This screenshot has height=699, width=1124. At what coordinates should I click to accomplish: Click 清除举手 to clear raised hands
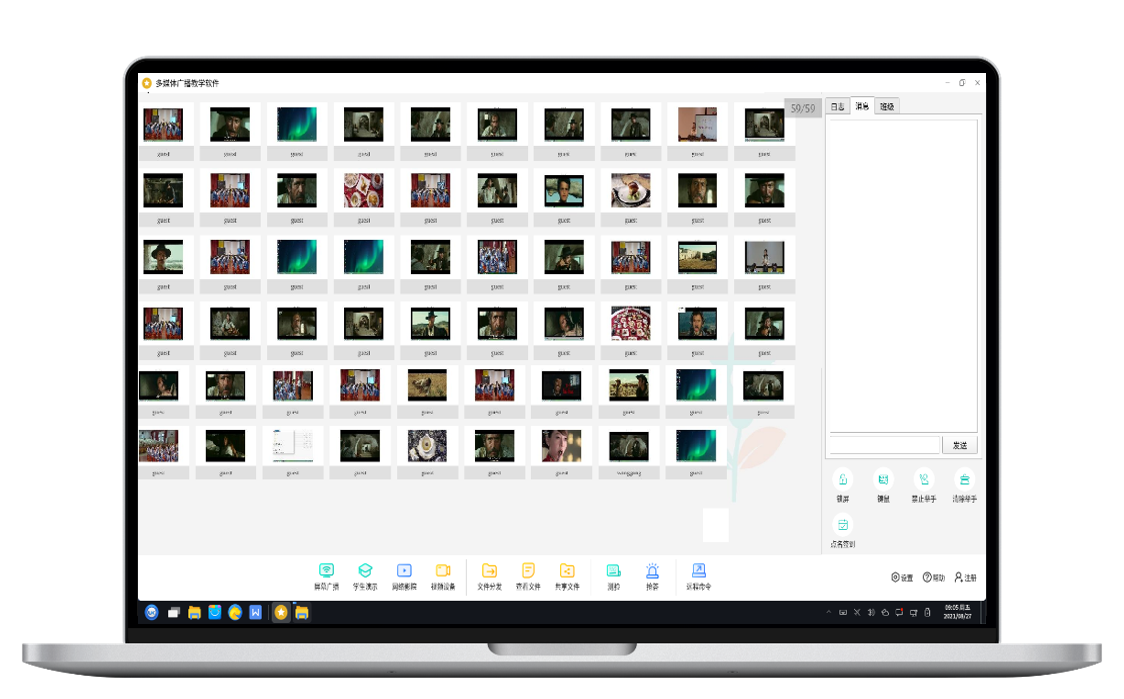click(x=964, y=481)
